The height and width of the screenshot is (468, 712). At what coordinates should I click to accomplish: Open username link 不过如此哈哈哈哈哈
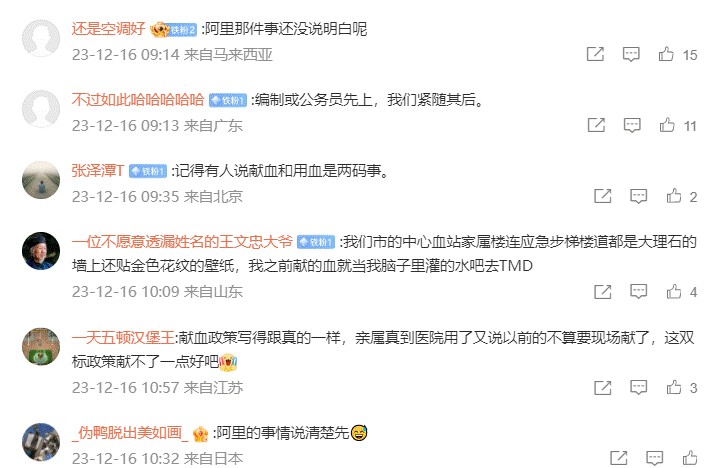click(x=138, y=100)
